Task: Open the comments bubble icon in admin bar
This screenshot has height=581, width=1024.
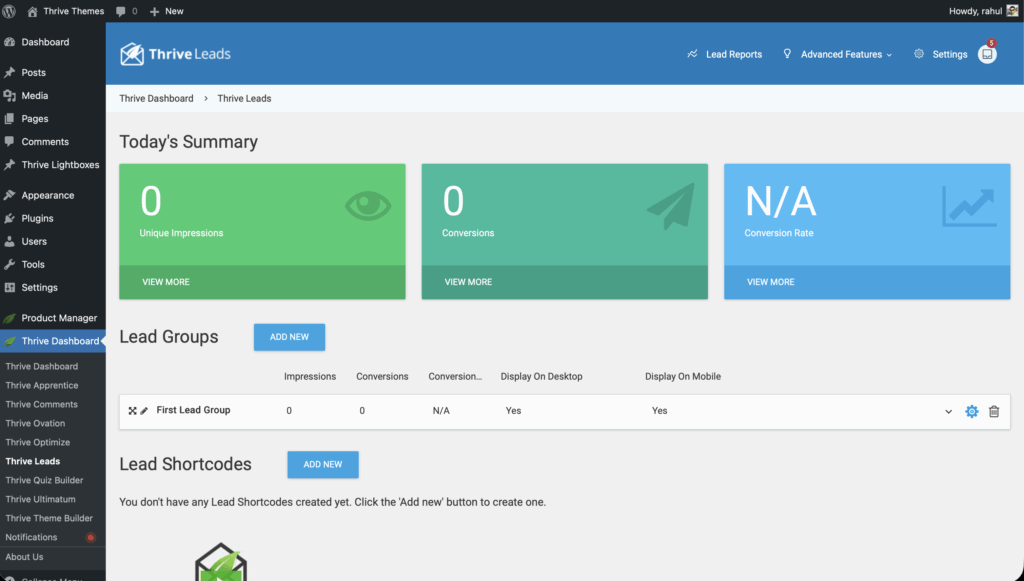Action: click(x=126, y=11)
